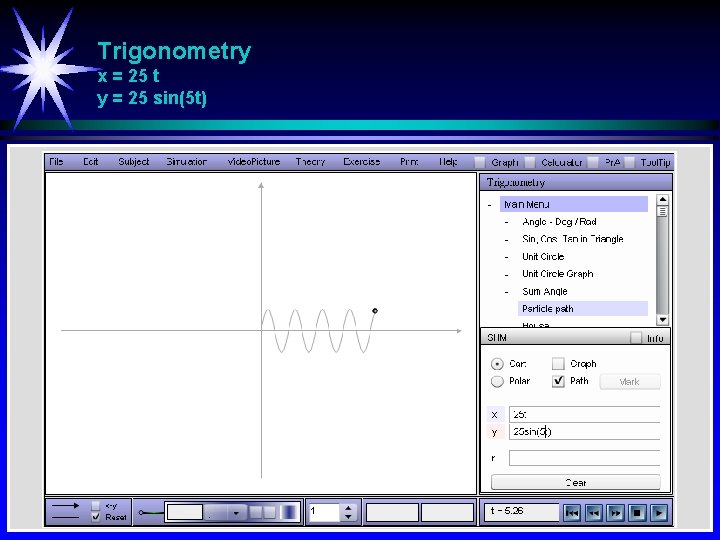
Task: Expand the Sin, Cos, Tan in Triangle node
Action: point(506,240)
